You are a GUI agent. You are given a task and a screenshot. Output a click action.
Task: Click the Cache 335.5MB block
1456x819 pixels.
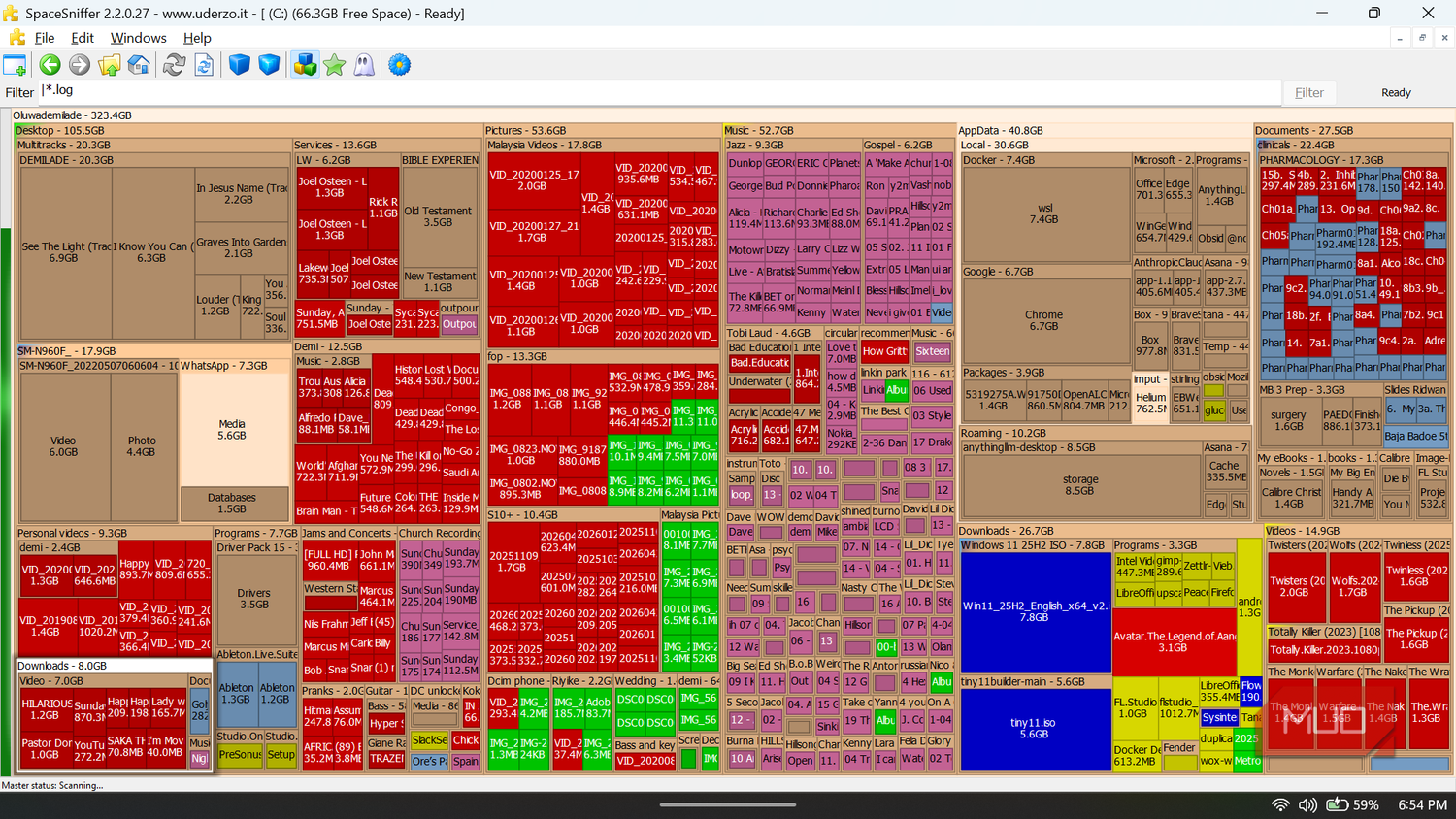[1225, 472]
